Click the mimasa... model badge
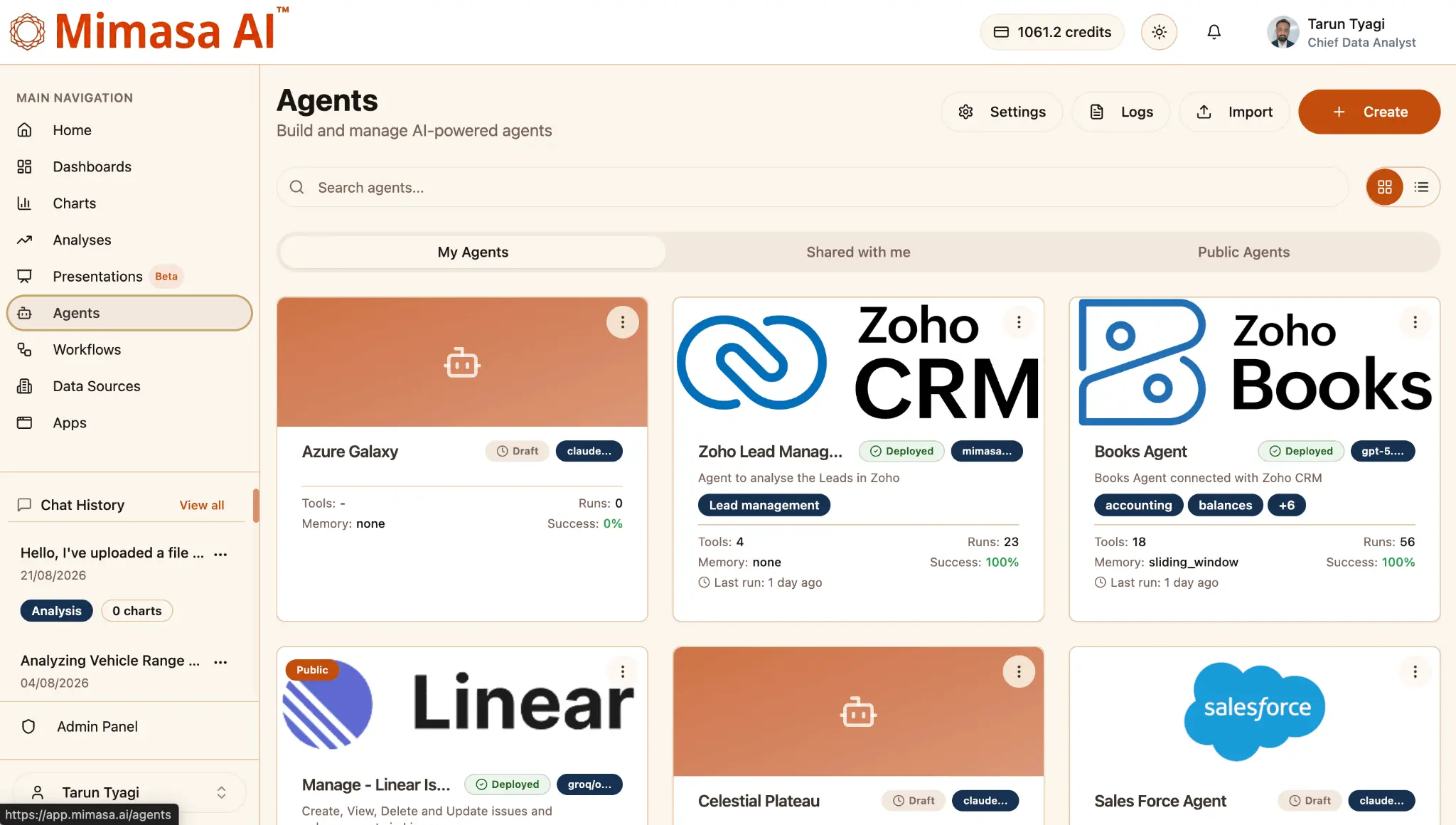Viewport: 1456px width, 825px height. click(987, 451)
